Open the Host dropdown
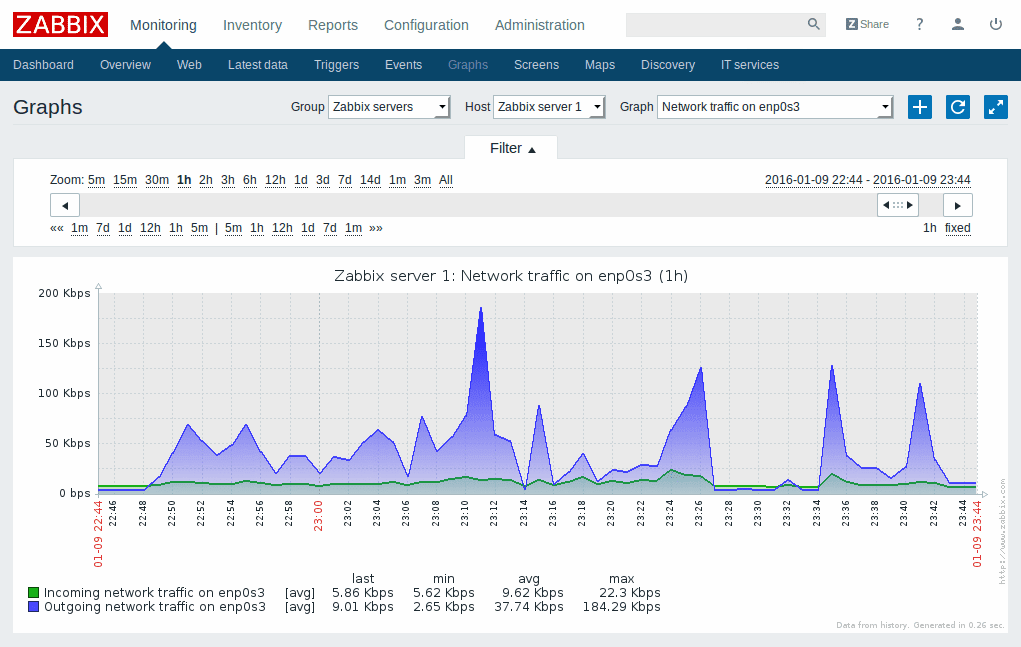The image size is (1021, 647). click(x=548, y=107)
